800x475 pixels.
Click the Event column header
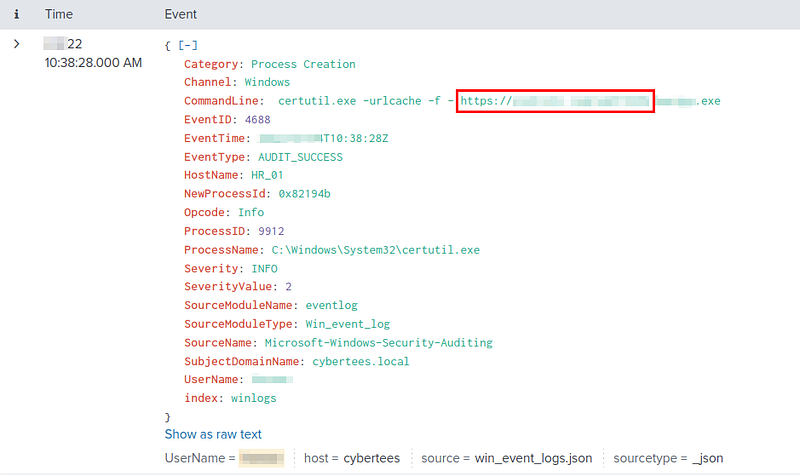(181, 14)
